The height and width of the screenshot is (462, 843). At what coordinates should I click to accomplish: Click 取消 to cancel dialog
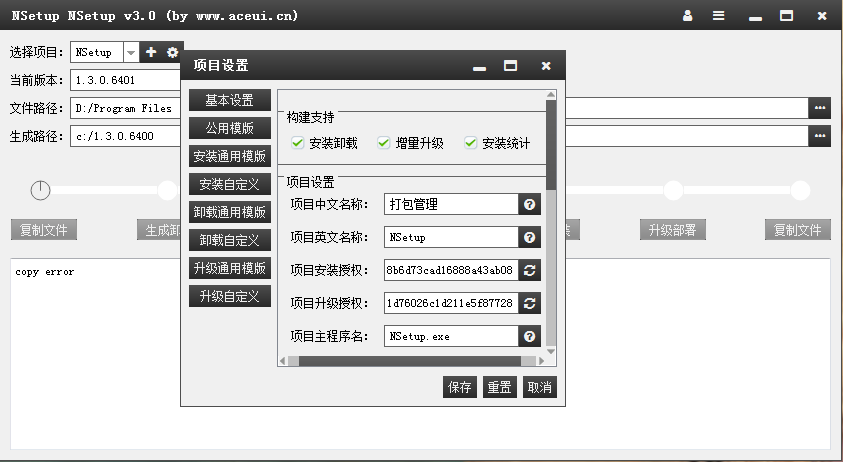click(539, 387)
